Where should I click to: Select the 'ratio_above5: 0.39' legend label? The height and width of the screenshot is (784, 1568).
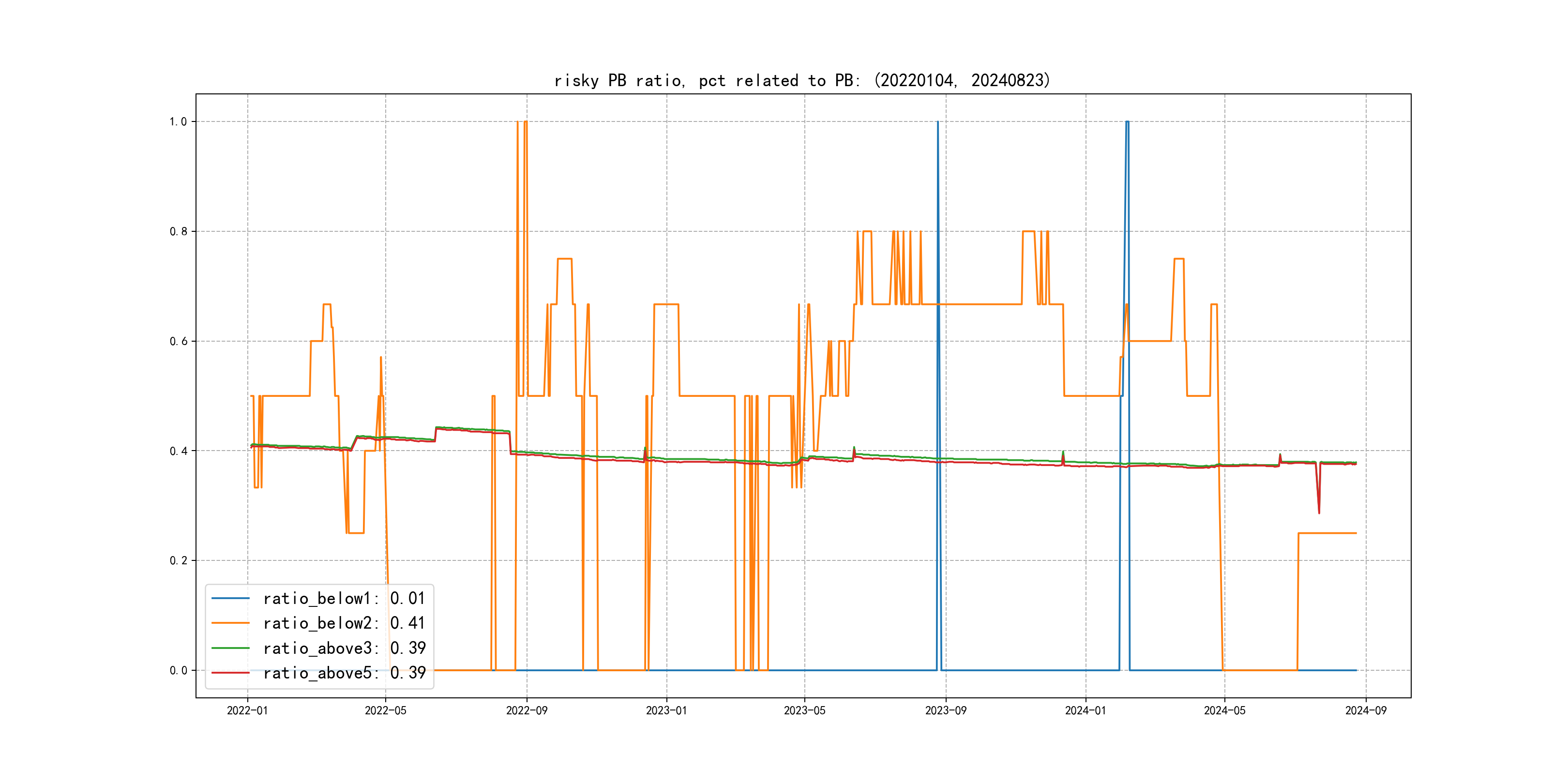[x=344, y=673]
